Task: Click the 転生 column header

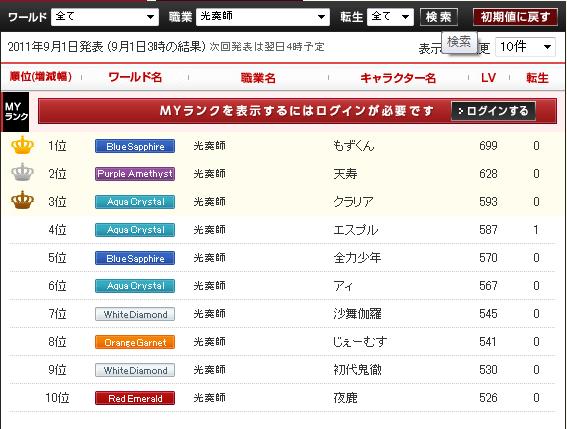Action: (537, 78)
